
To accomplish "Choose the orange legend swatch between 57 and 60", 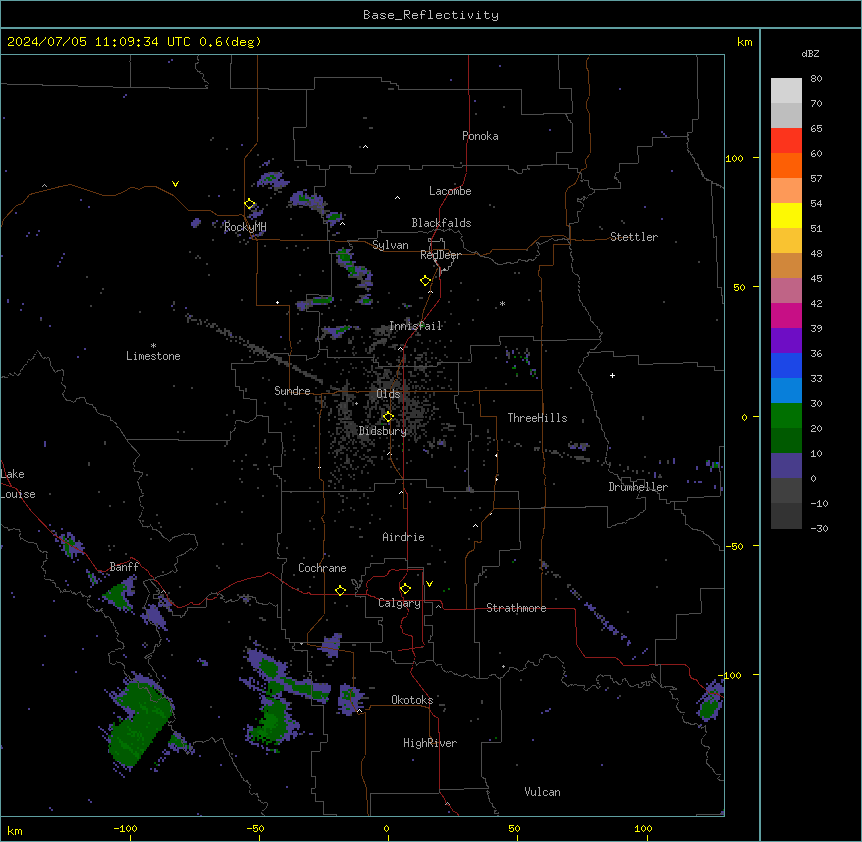I will tap(786, 166).
